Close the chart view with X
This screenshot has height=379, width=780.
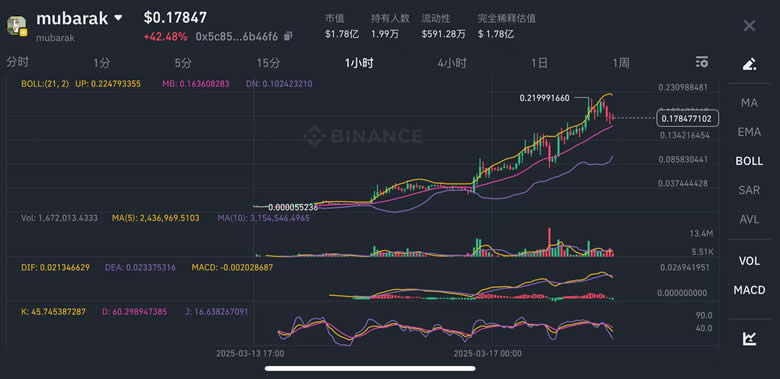[x=749, y=26]
